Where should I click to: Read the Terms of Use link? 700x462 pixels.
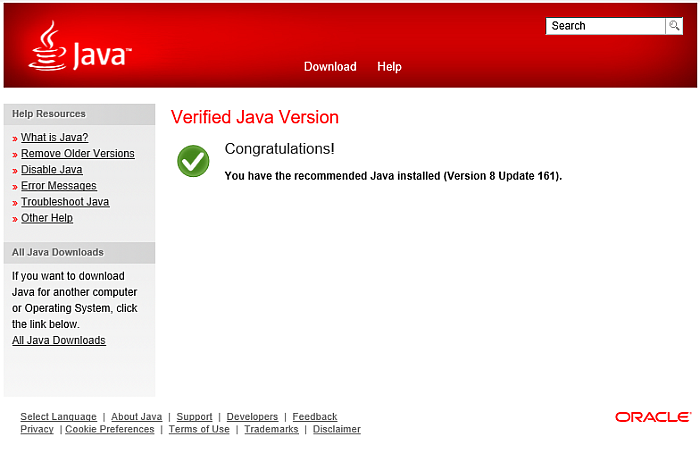(x=199, y=429)
